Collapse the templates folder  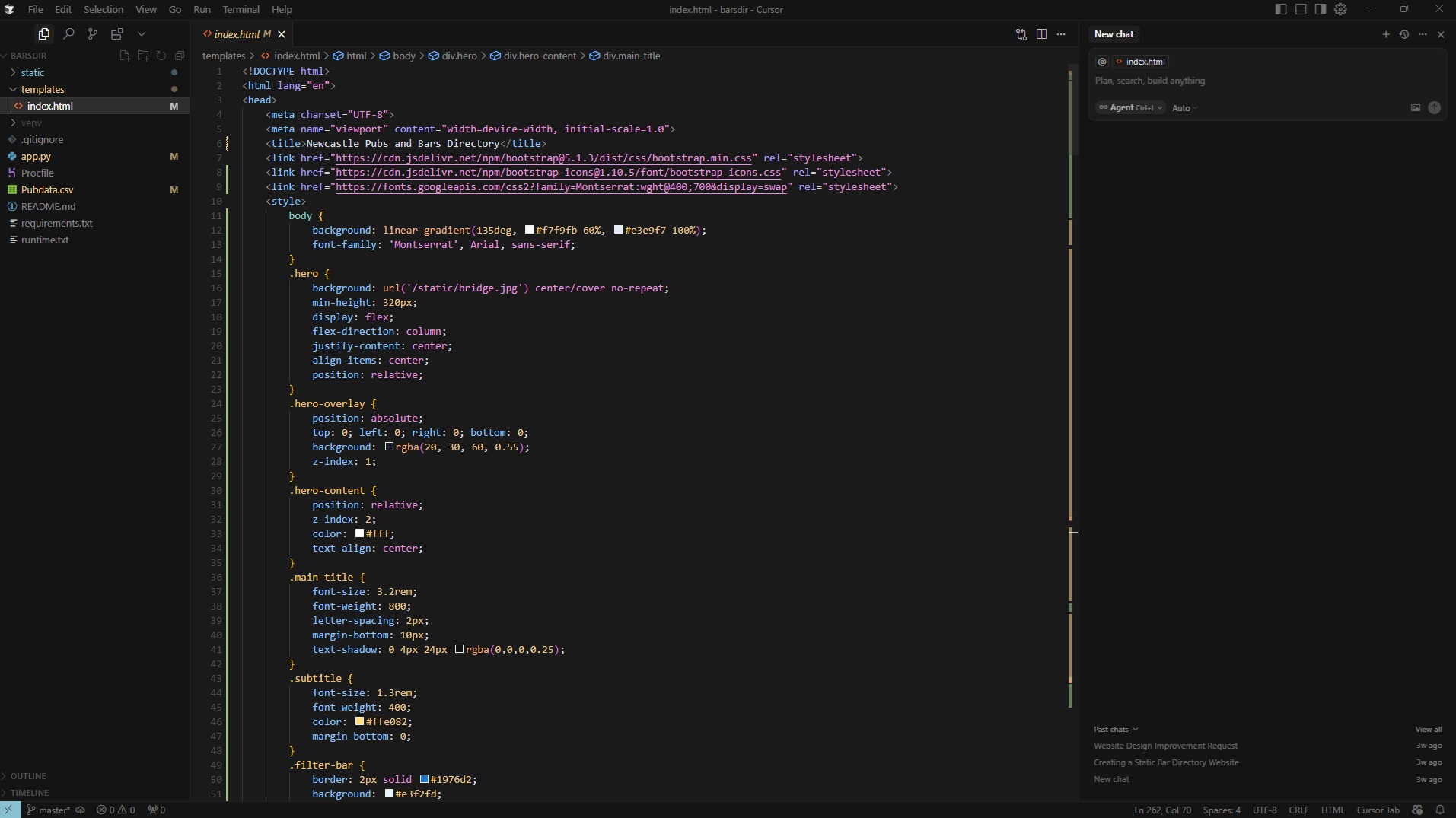tap(43, 89)
